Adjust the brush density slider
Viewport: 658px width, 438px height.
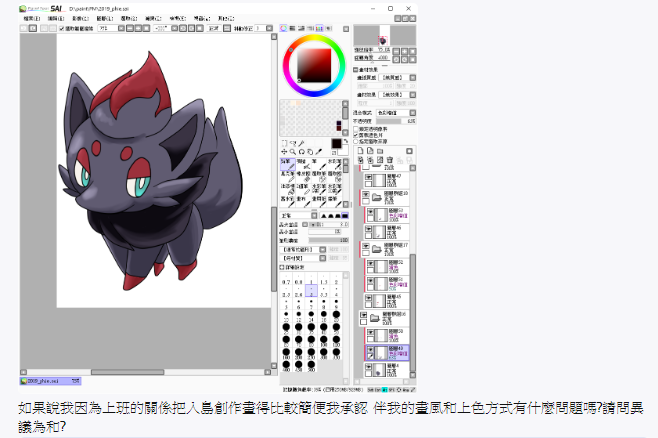(x=329, y=240)
